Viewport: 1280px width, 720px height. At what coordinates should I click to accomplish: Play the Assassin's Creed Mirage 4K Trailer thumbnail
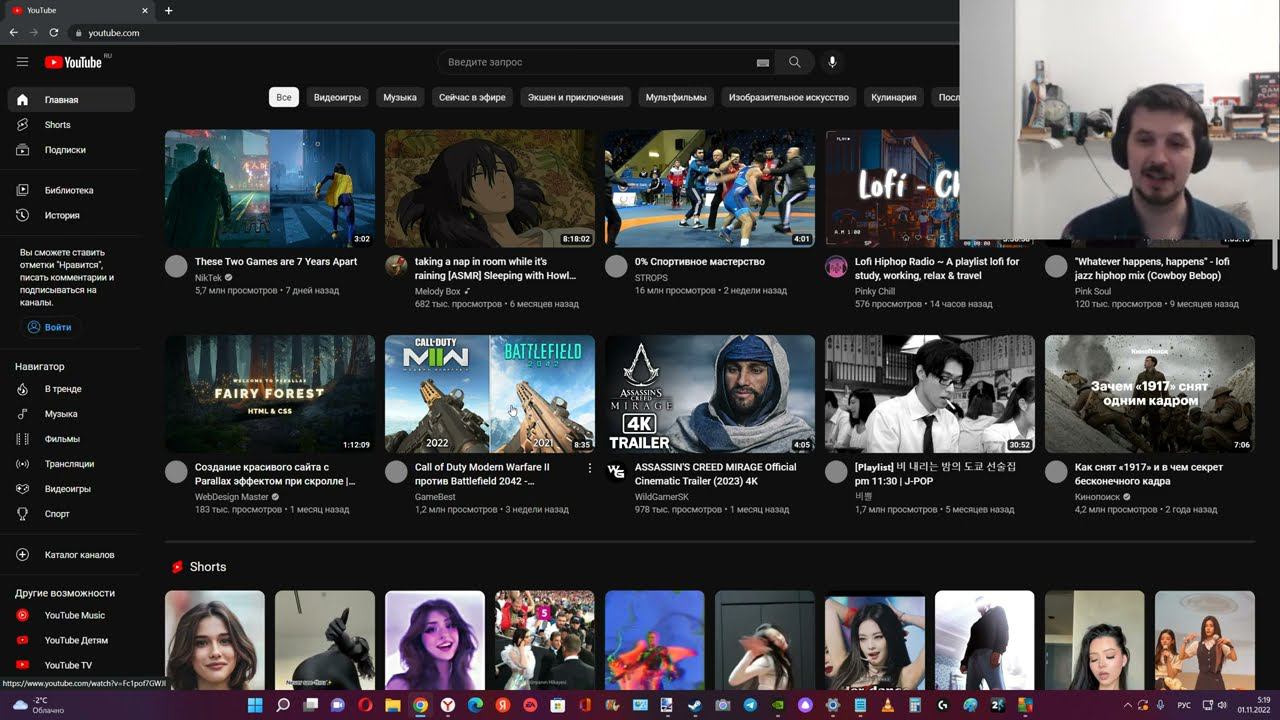710,394
